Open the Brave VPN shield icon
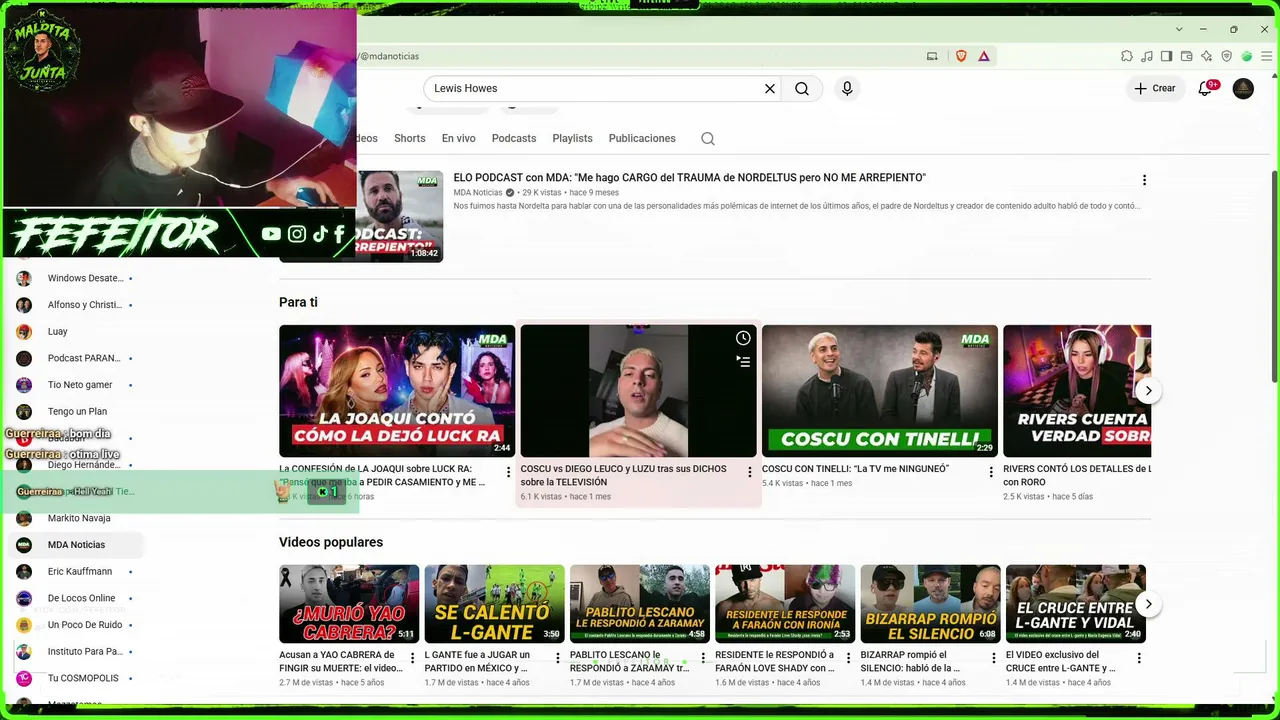This screenshot has height=720, width=1280. pos(1227,56)
